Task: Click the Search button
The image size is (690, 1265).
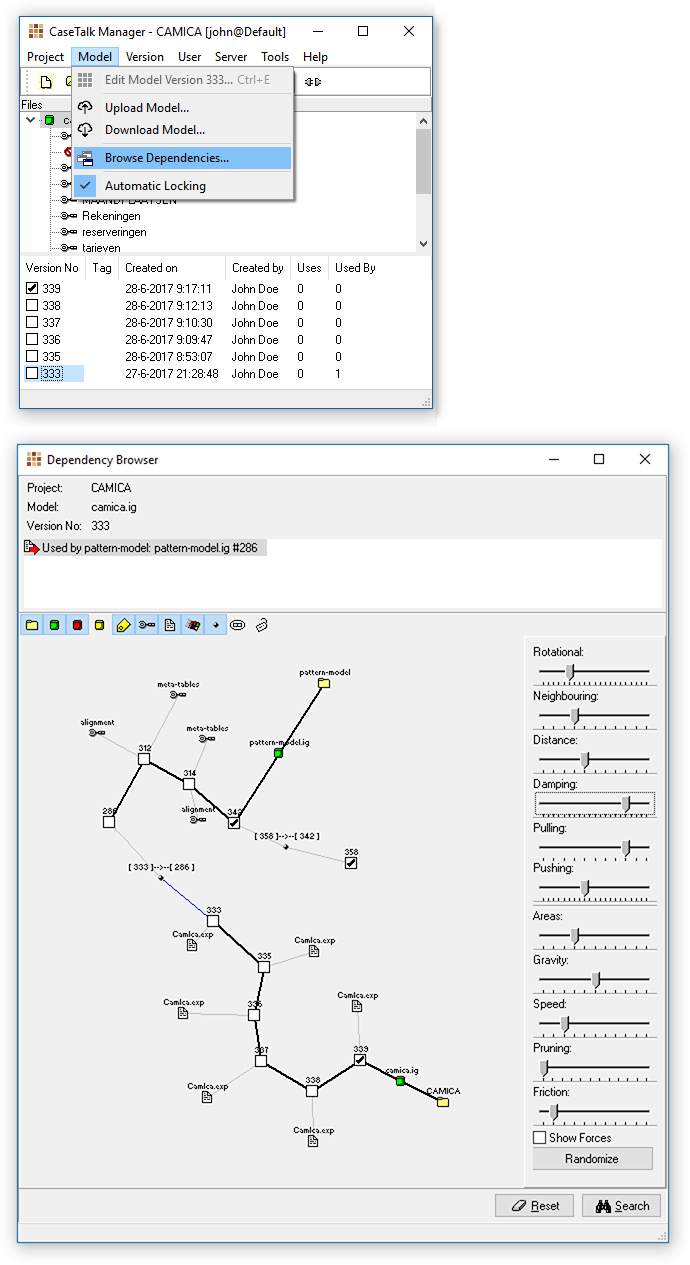Action: pos(622,1206)
